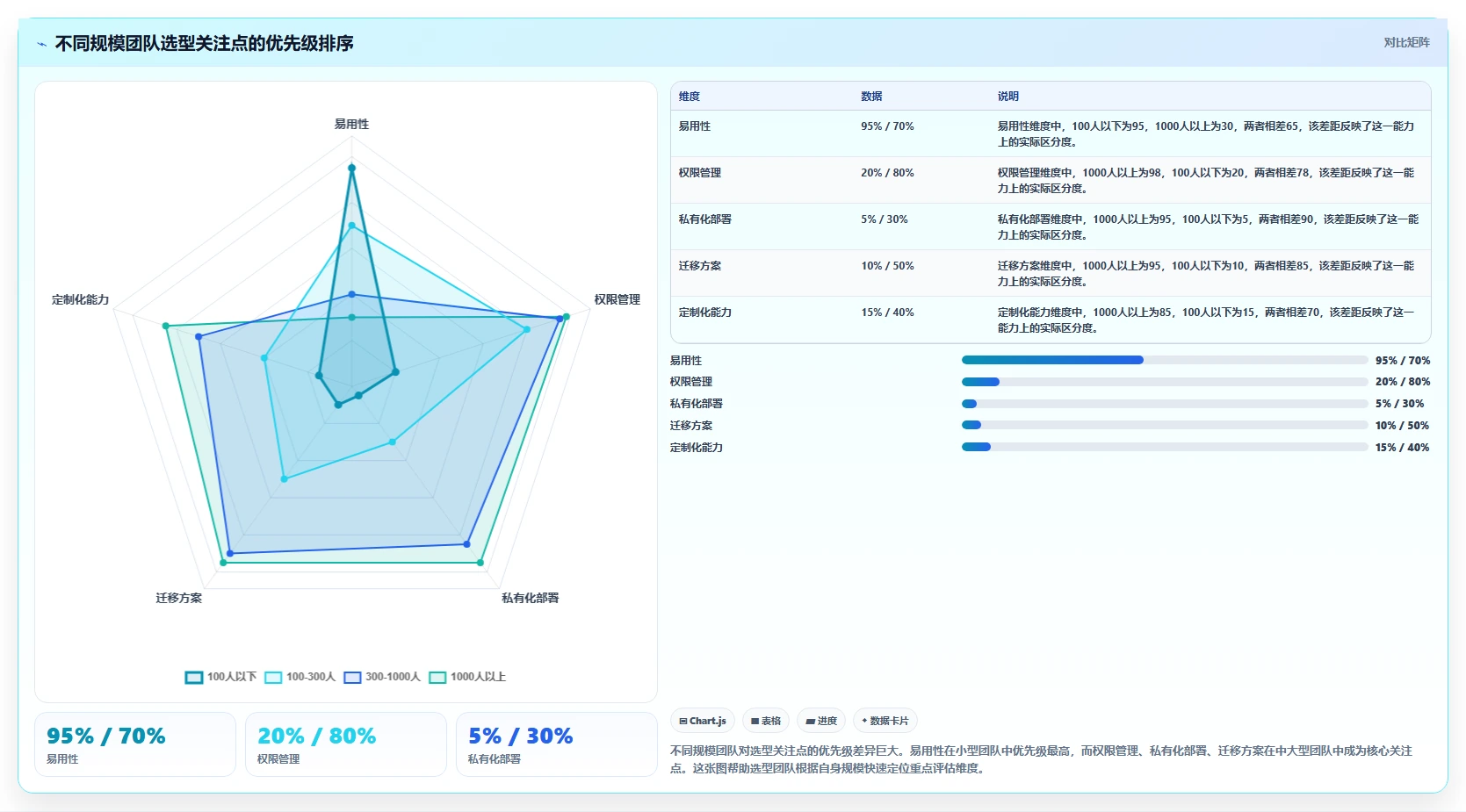Select the Chart.js tag chip
The width and height of the screenshot is (1466, 812).
[703, 721]
